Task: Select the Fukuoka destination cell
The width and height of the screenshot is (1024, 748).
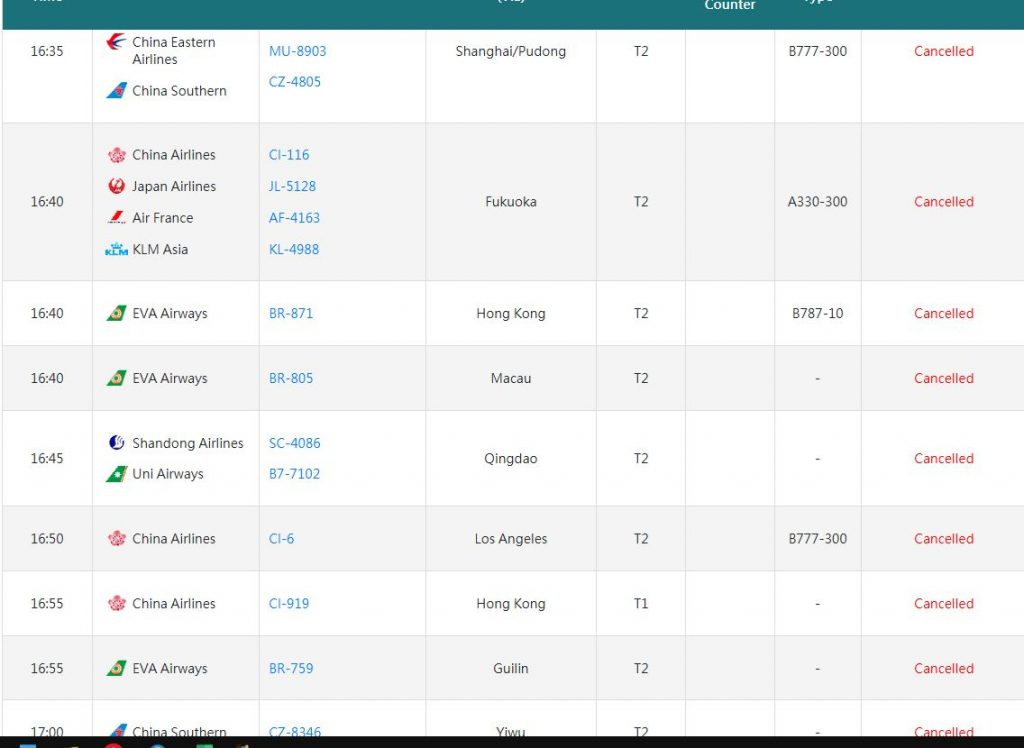Action: pyautogui.click(x=511, y=202)
